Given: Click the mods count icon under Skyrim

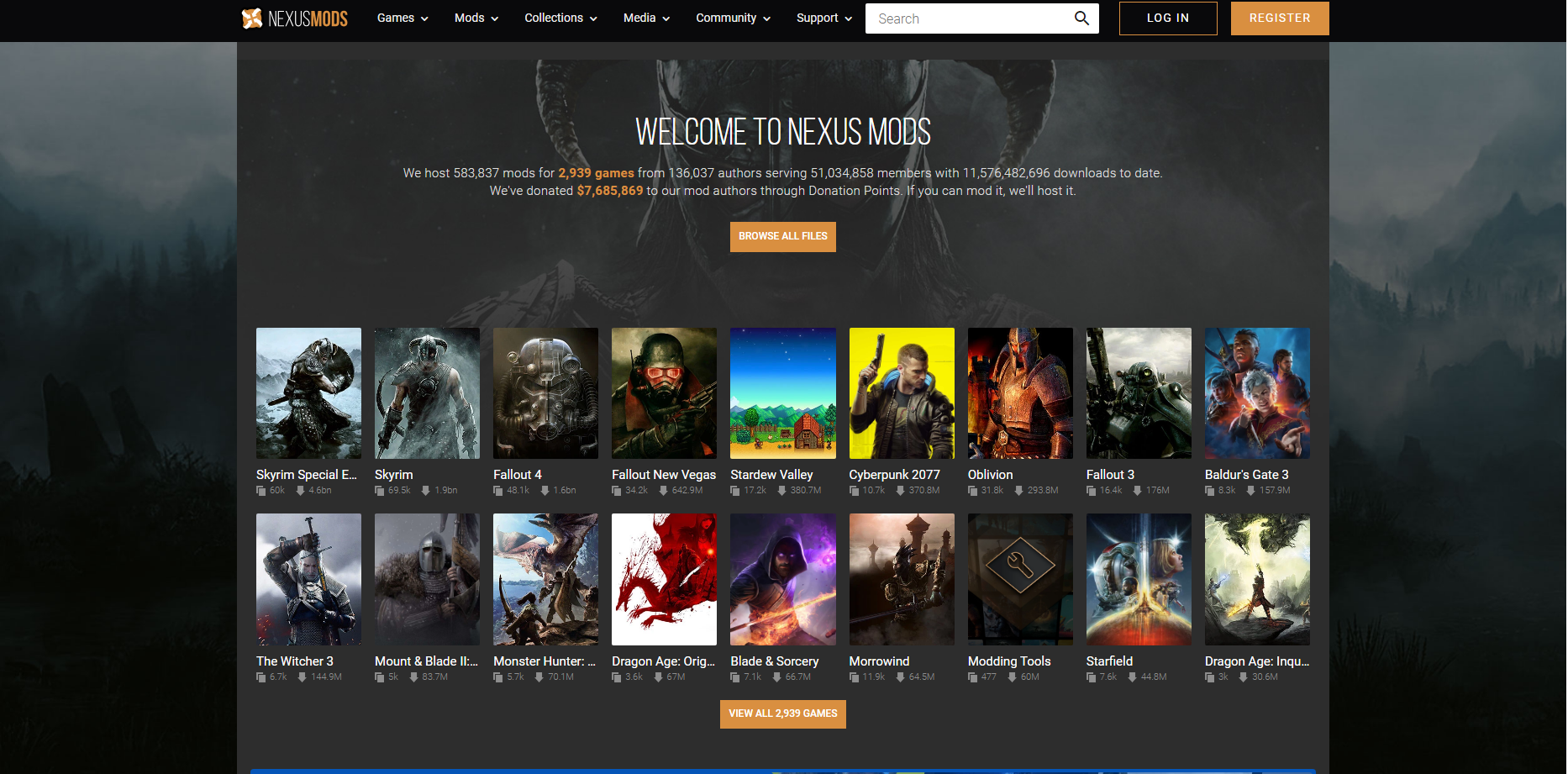Looking at the screenshot, I should click(x=380, y=491).
